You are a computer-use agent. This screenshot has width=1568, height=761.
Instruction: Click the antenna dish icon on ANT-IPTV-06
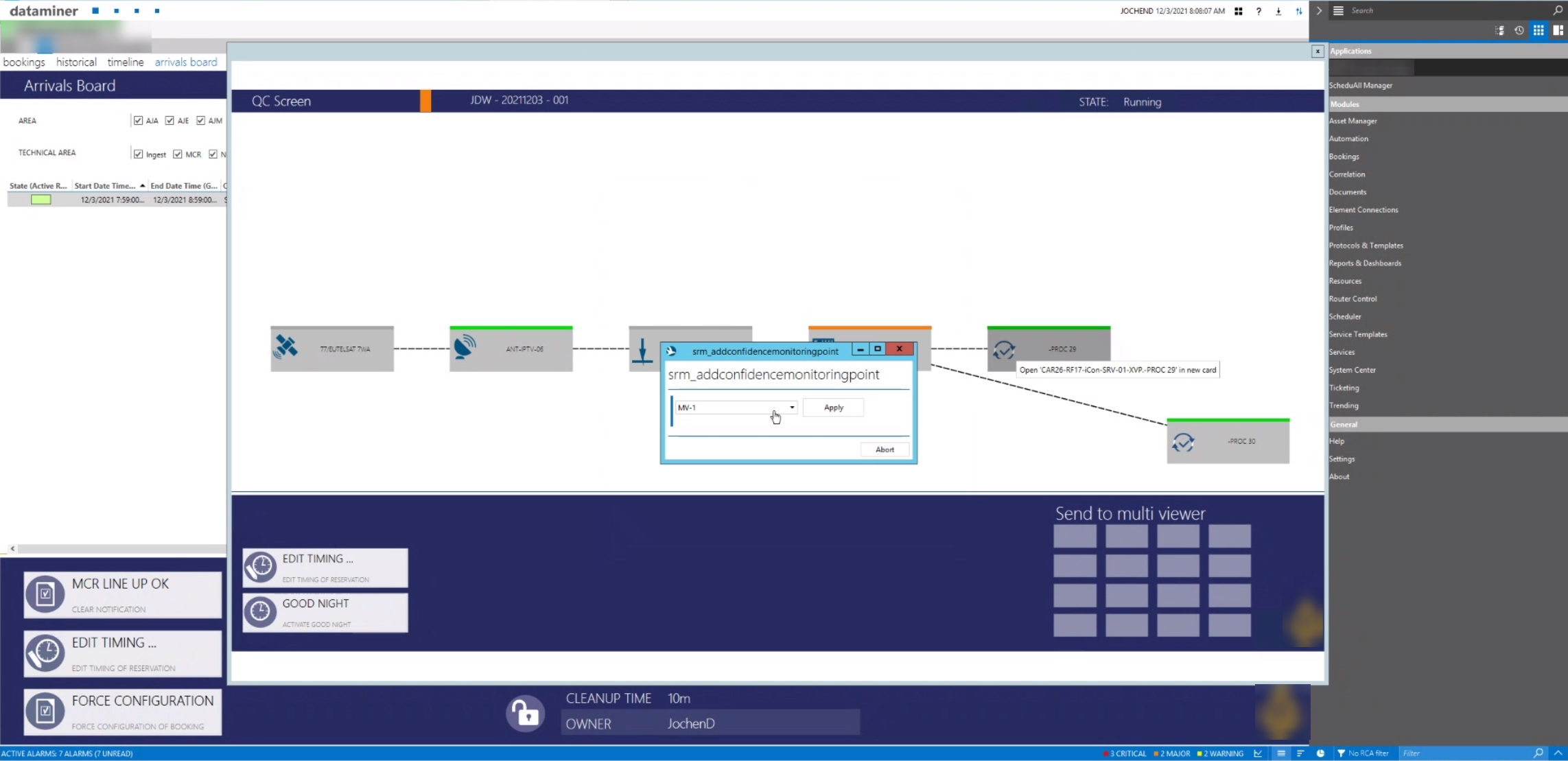pyautogui.click(x=465, y=347)
